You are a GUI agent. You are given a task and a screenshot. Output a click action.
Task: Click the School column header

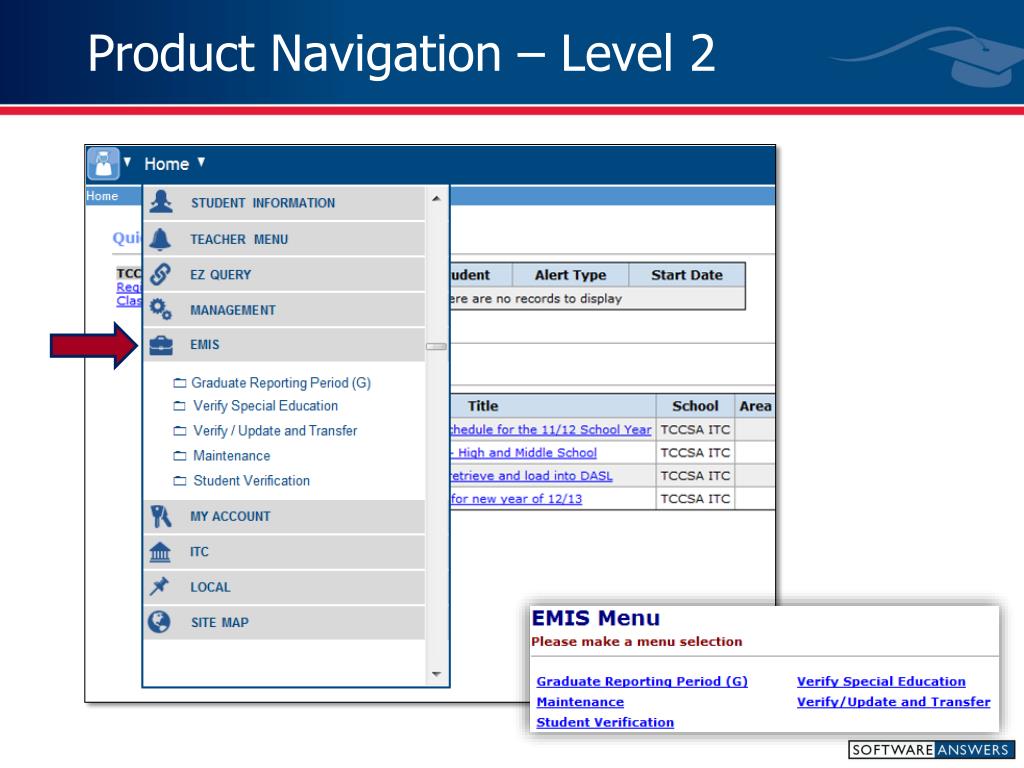696,406
